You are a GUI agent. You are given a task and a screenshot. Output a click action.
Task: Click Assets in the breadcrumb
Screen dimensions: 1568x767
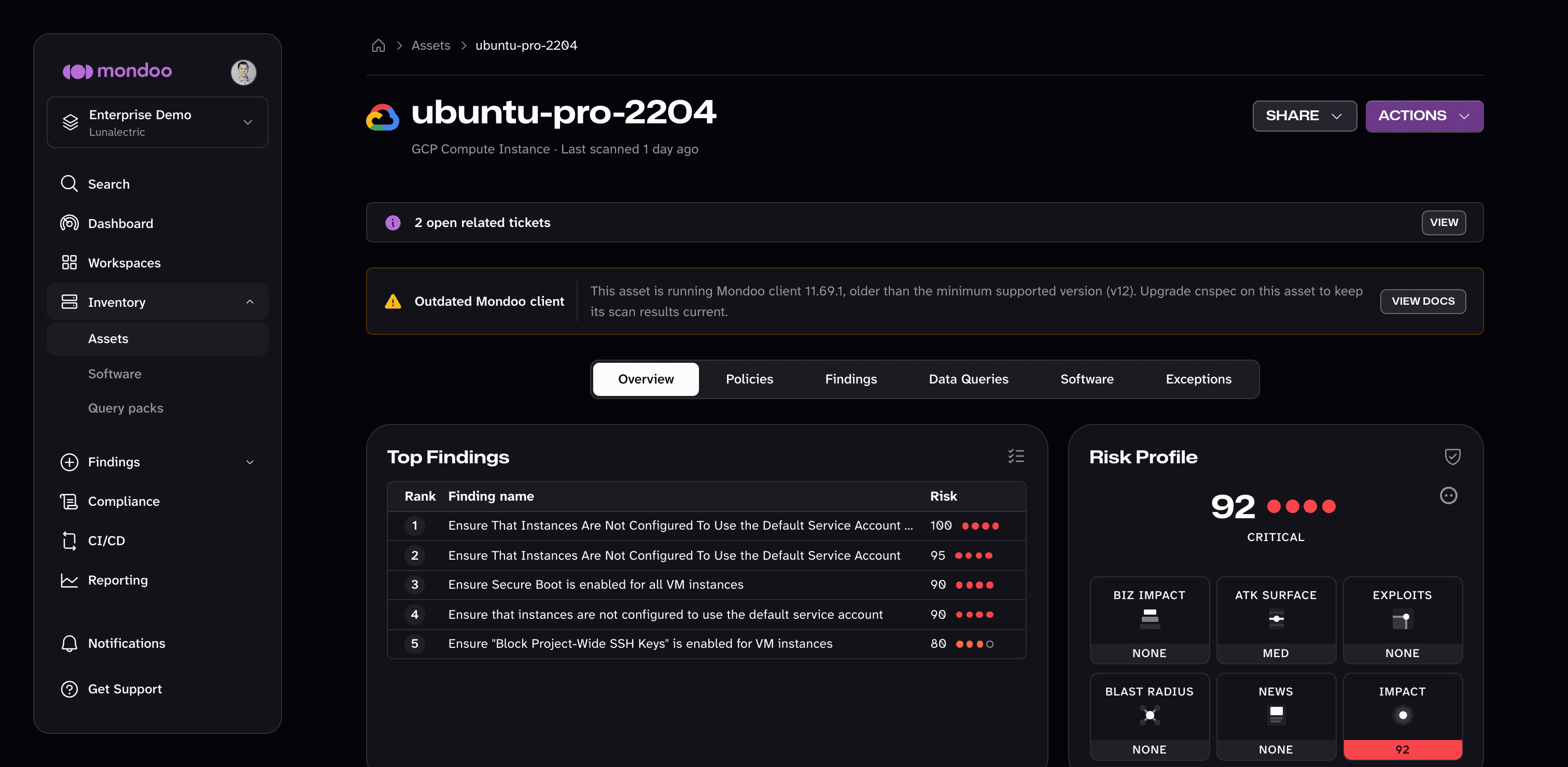pyautogui.click(x=431, y=46)
